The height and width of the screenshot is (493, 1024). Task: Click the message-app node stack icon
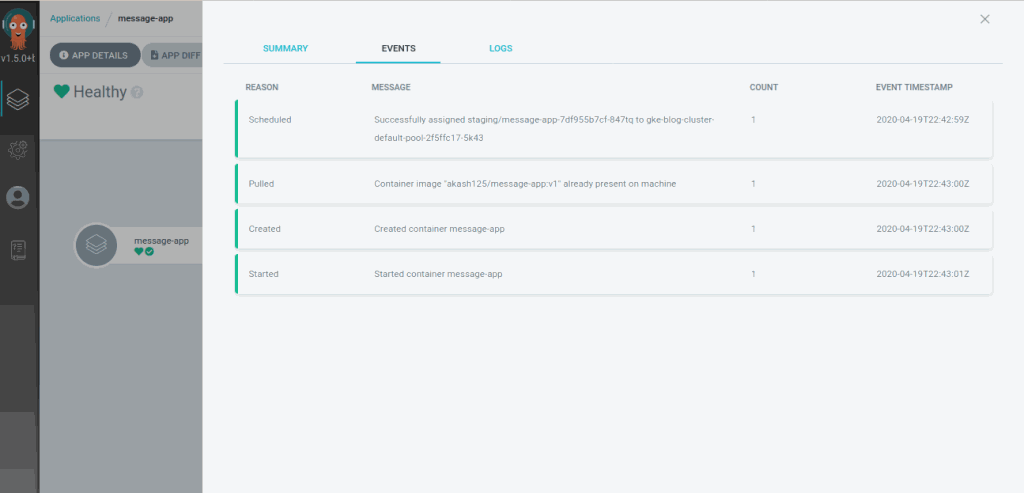click(x=96, y=246)
